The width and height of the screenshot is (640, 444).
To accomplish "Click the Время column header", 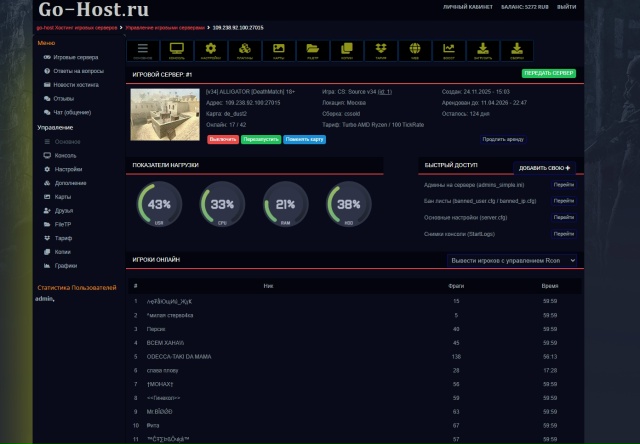I will [x=550, y=286].
